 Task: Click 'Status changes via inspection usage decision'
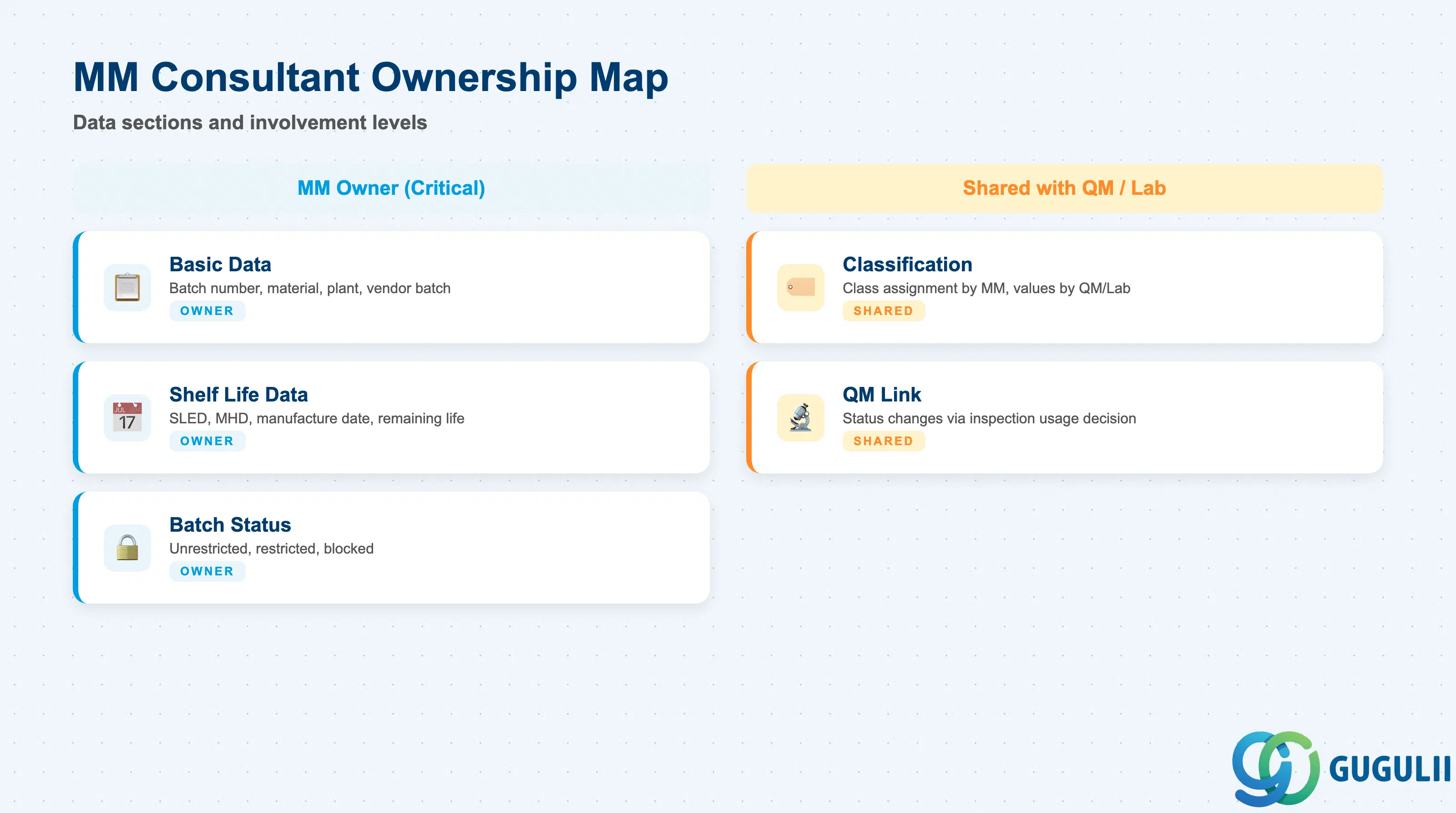tap(989, 418)
